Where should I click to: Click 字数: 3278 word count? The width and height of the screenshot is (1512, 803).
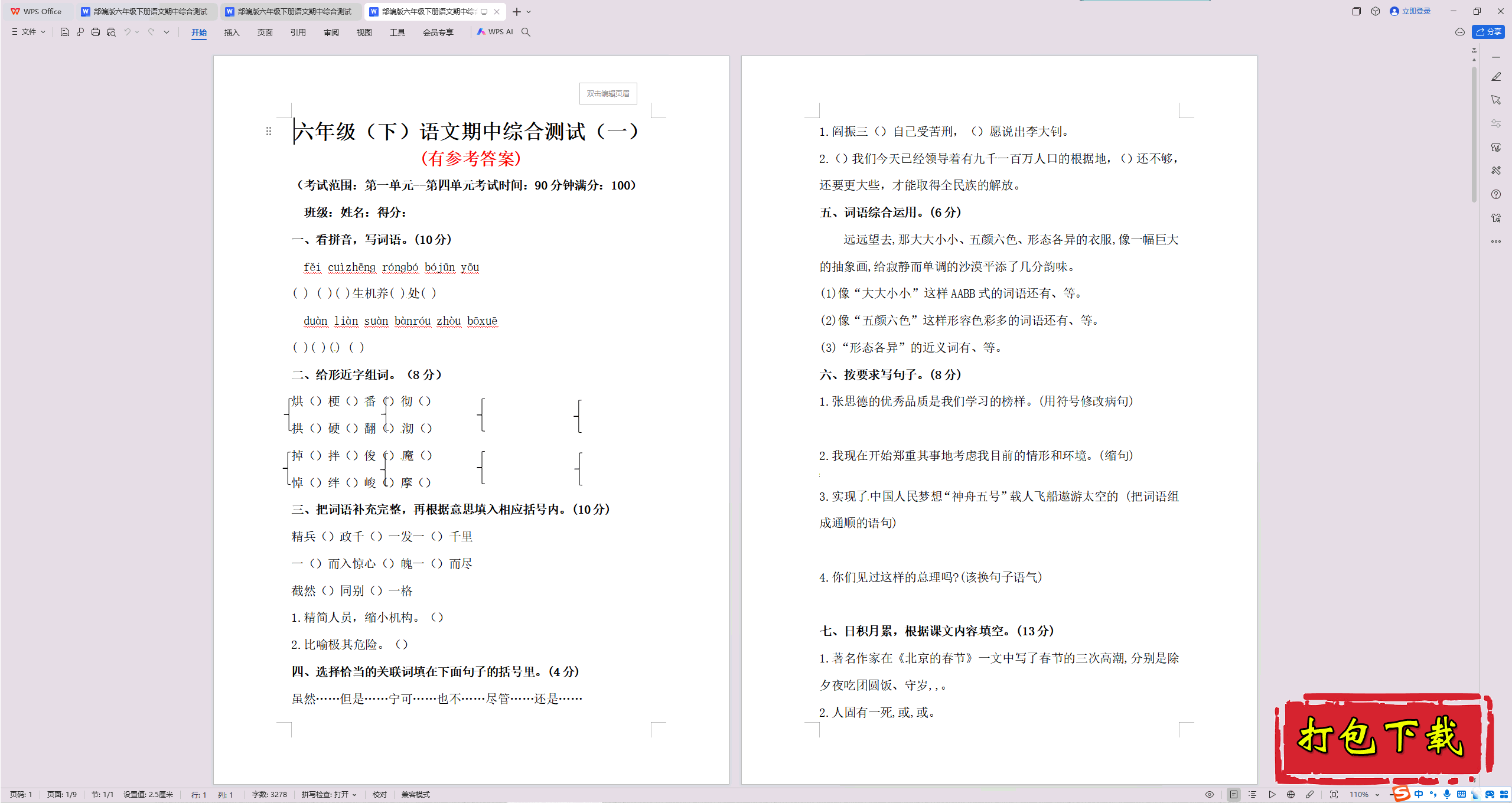point(269,795)
